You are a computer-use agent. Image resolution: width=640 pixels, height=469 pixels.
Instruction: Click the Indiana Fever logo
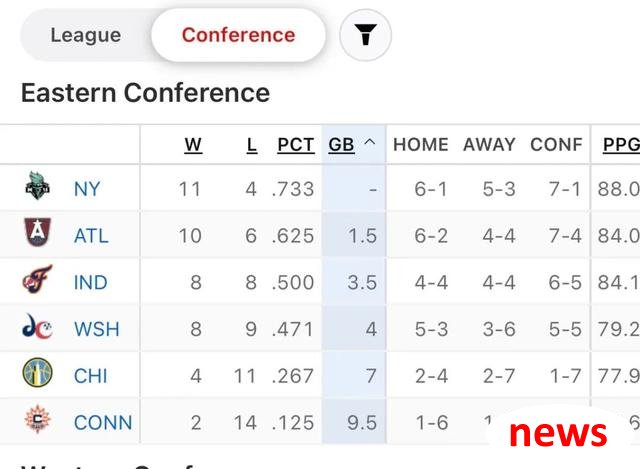37,279
